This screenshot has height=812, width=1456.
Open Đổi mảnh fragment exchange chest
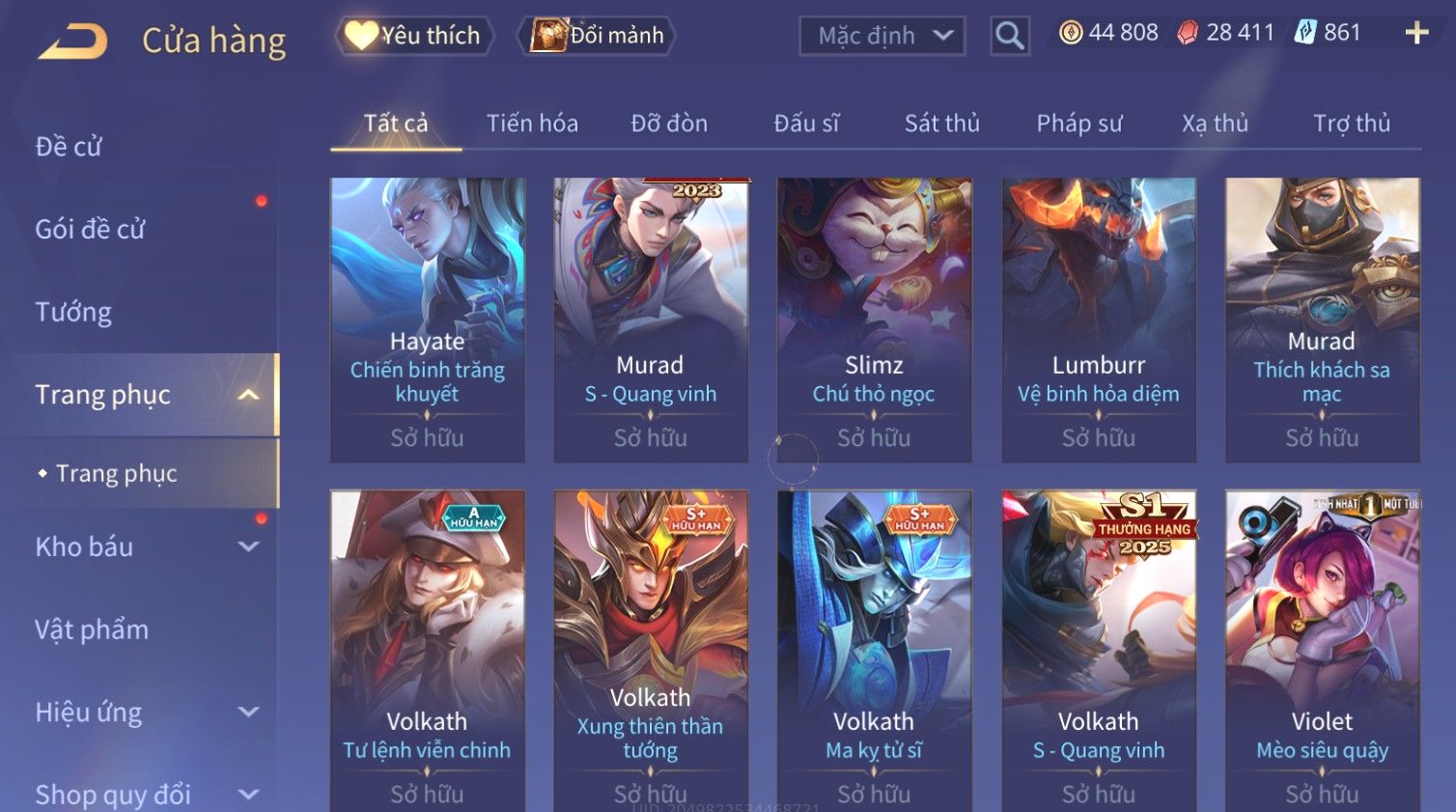pos(596,36)
